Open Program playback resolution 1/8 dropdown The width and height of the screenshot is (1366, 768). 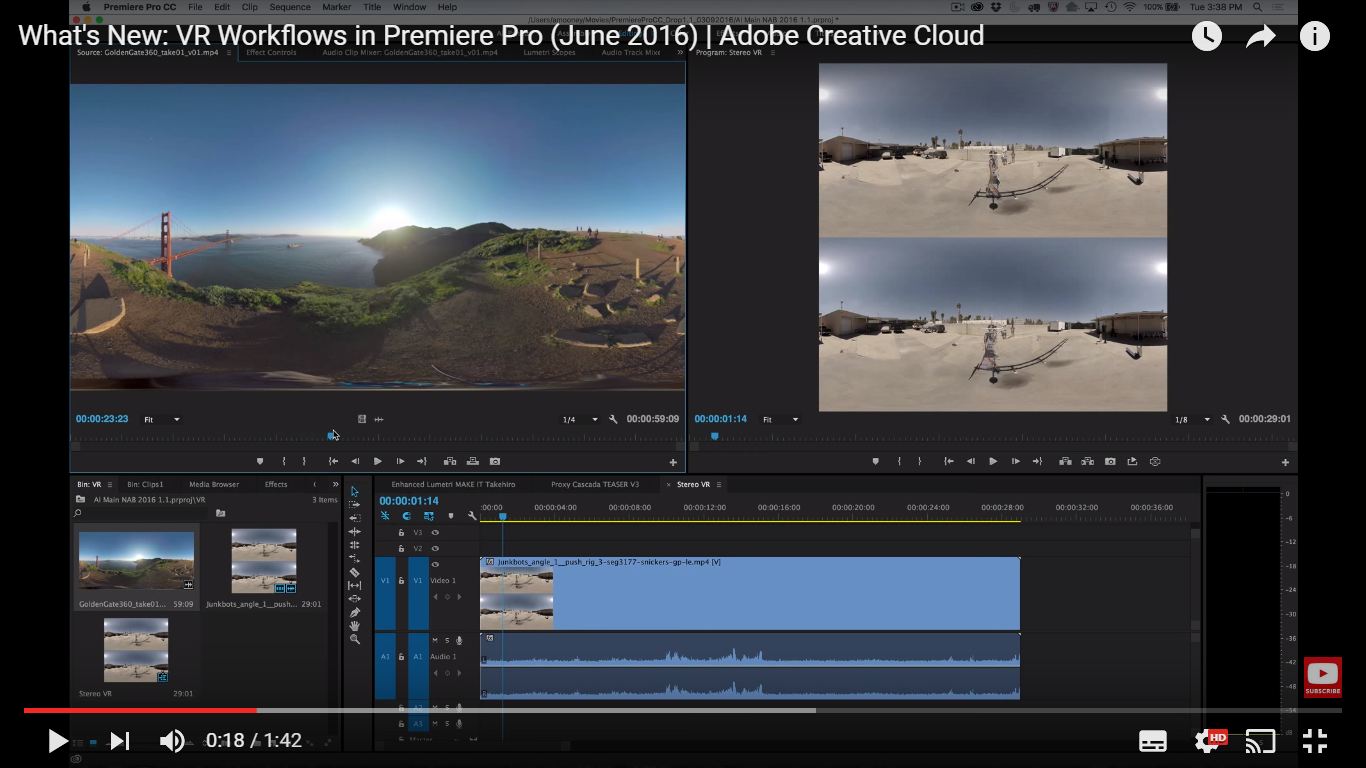coord(1192,419)
